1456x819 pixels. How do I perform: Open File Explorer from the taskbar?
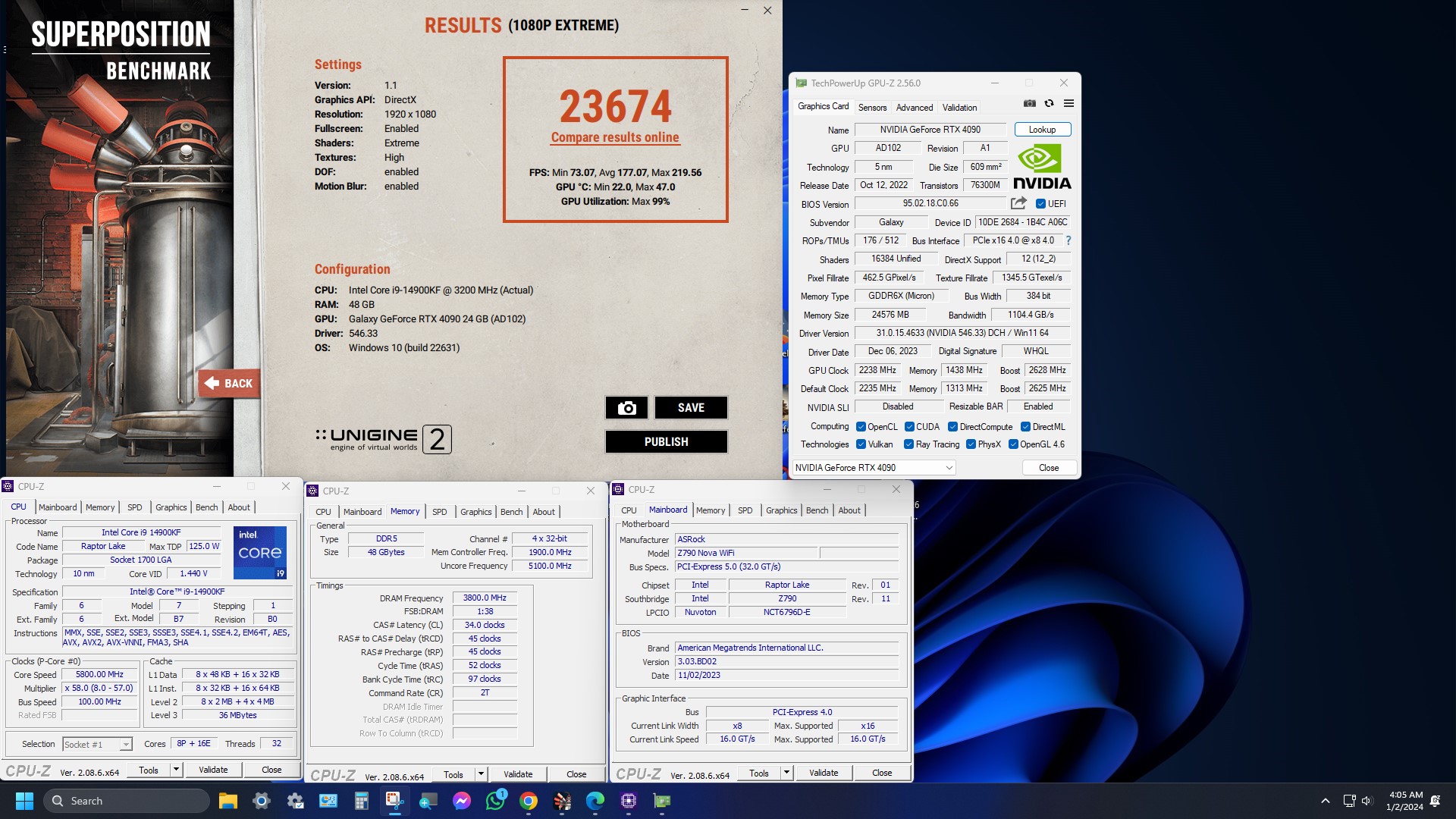pos(228,801)
